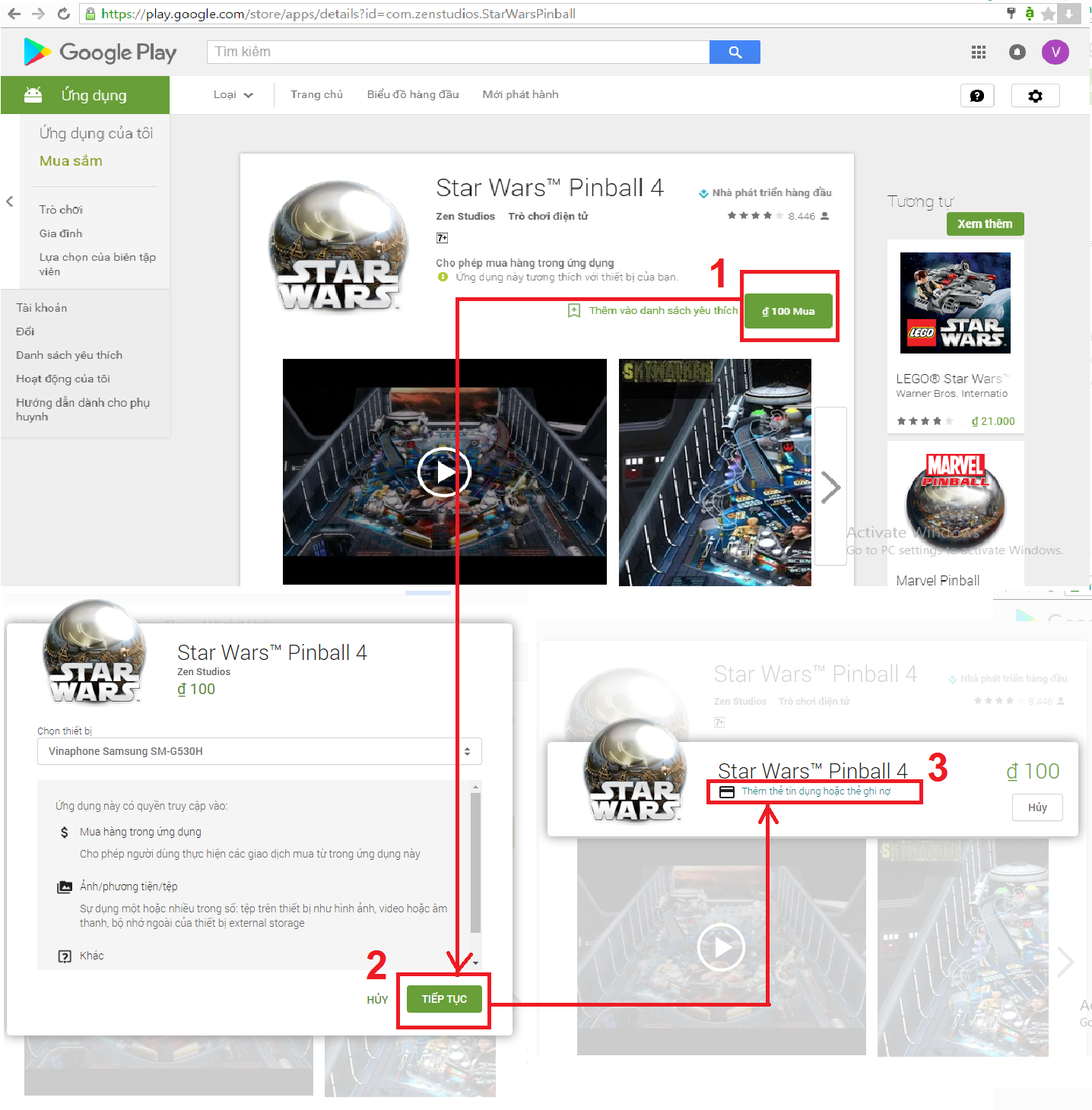
Task: Go to Trang chủ tab
Action: pos(316,94)
